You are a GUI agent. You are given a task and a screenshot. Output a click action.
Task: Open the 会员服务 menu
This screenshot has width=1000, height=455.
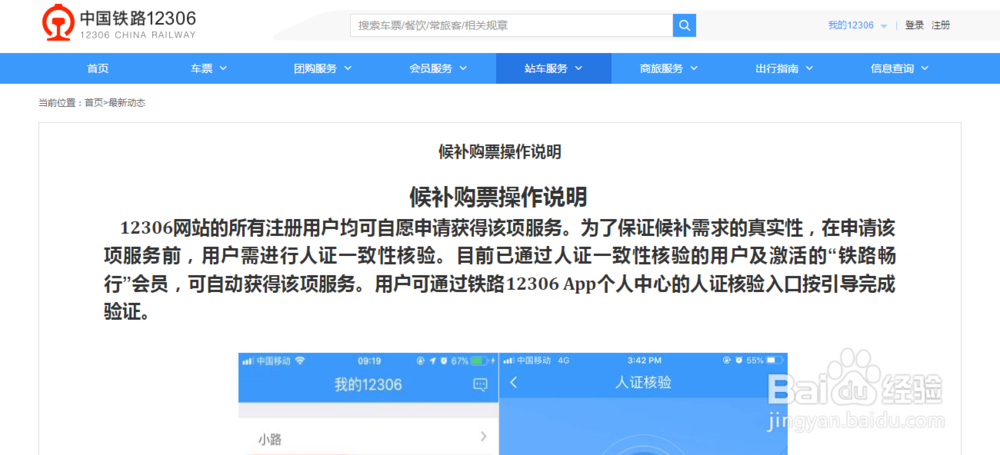(x=438, y=68)
